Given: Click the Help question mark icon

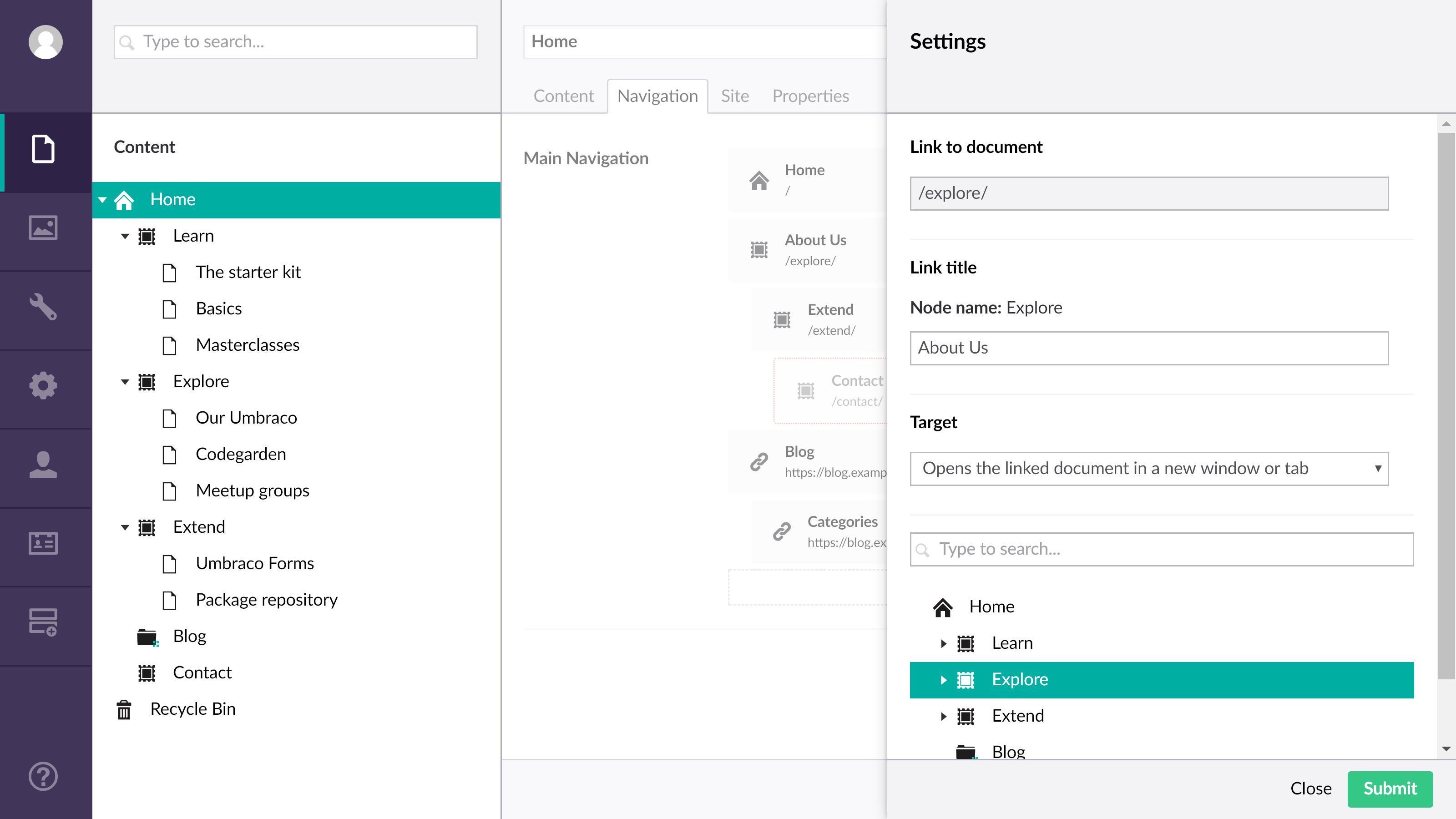Looking at the screenshot, I should [43, 776].
